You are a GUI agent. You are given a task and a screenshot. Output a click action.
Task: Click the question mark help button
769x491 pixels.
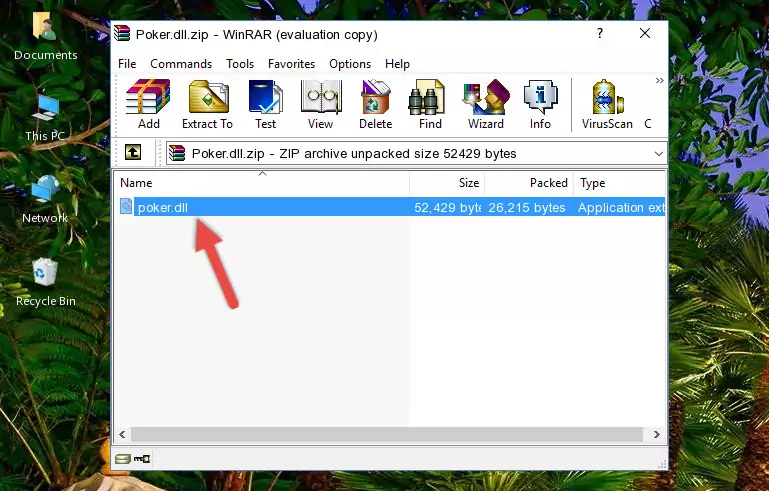tap(600, 33)
